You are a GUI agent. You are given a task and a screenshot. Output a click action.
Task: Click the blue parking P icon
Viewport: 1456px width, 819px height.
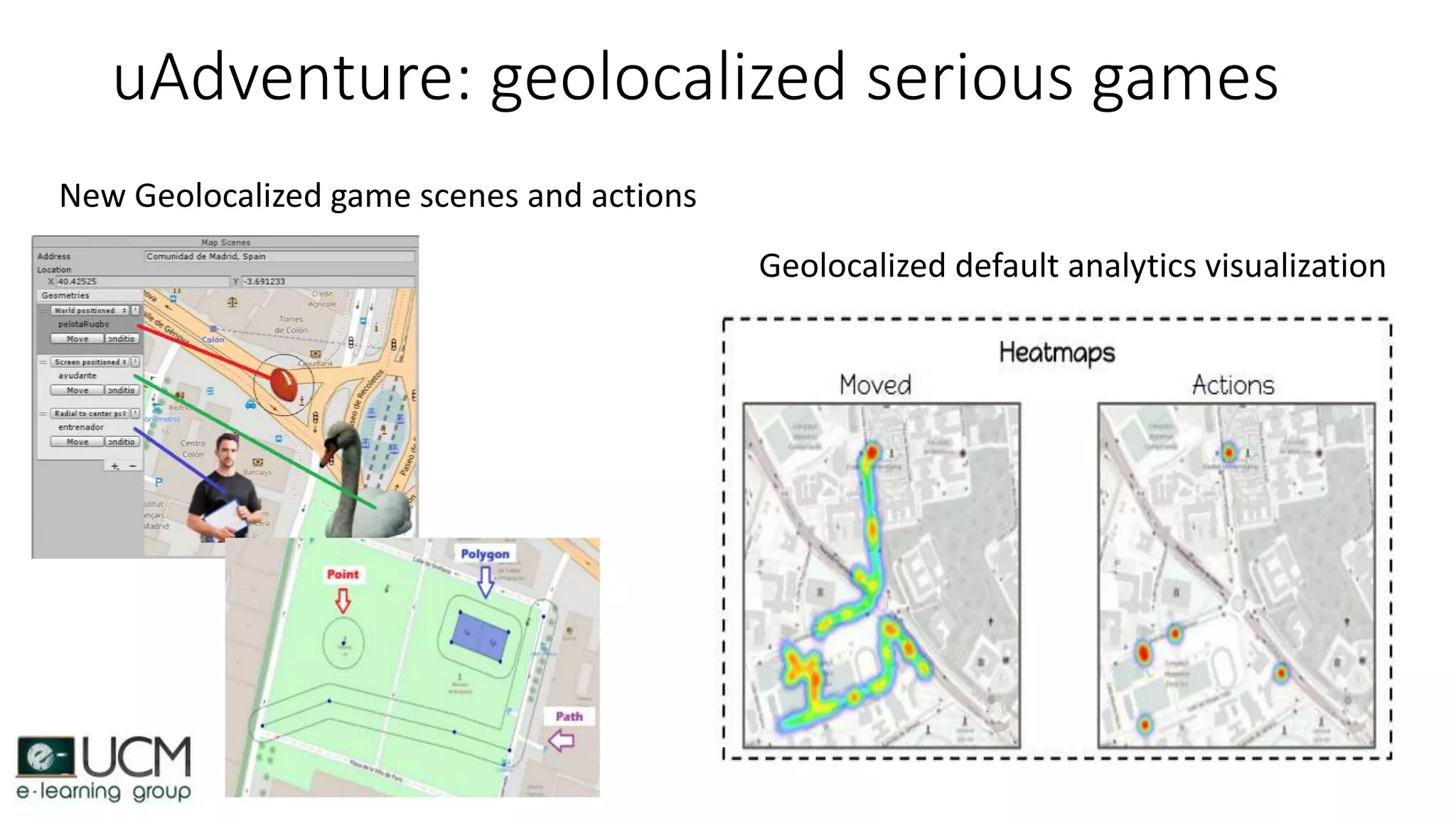point(159,481)
